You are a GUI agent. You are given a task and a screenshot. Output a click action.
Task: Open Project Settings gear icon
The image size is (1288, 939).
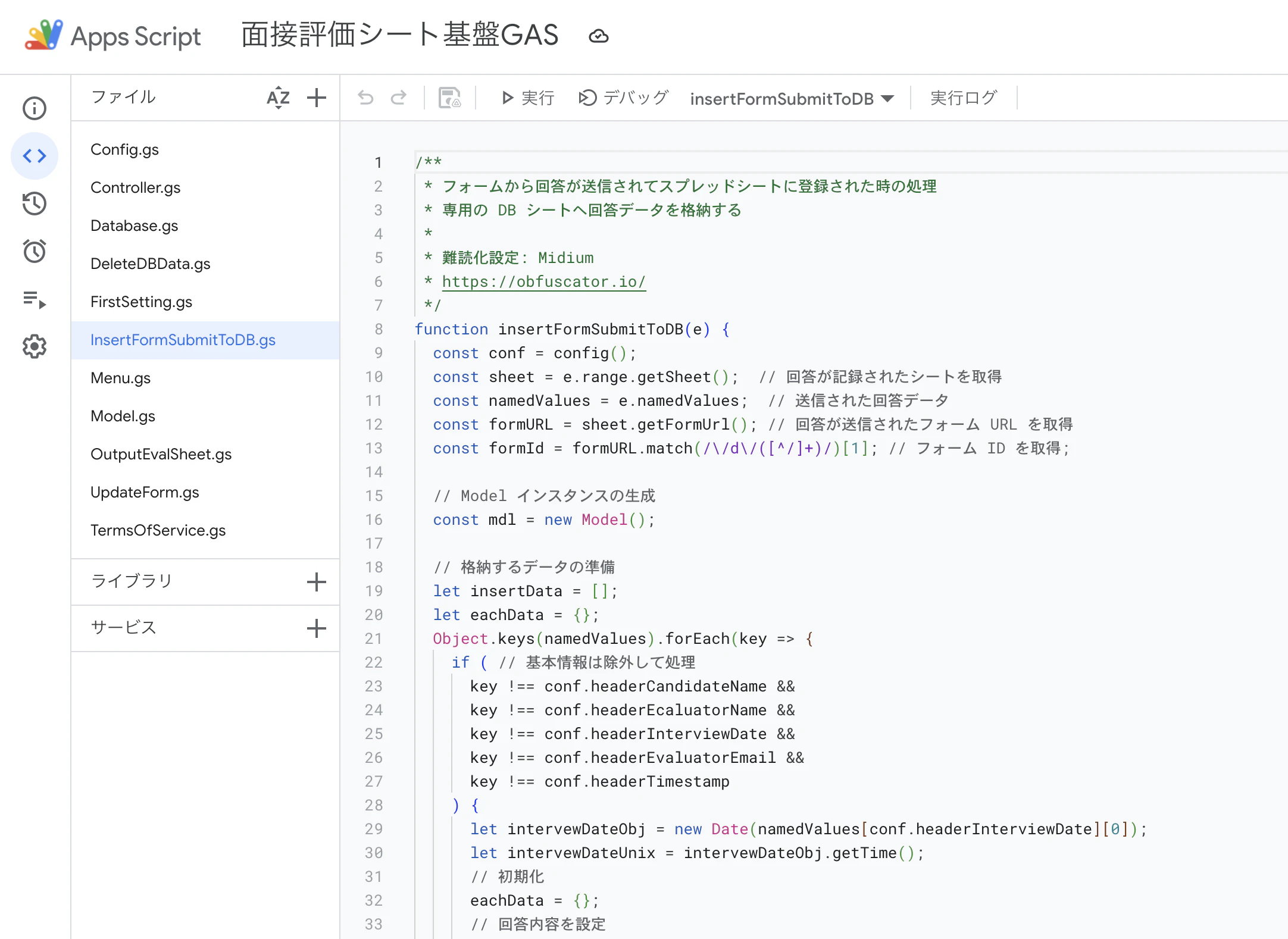coord(35,346)
